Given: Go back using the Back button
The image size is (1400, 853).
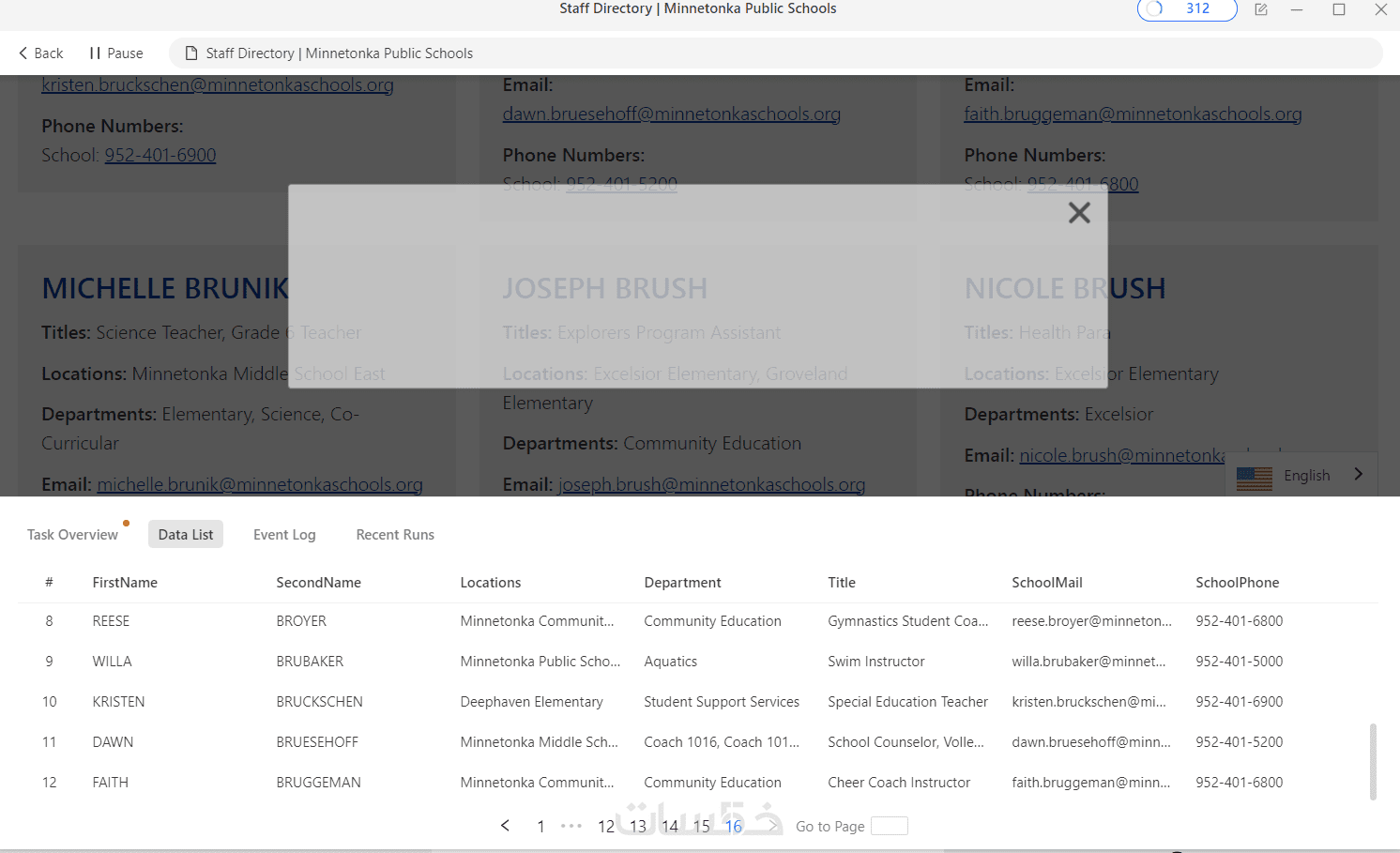Looking at the screenshot, I should coord(41,53).
